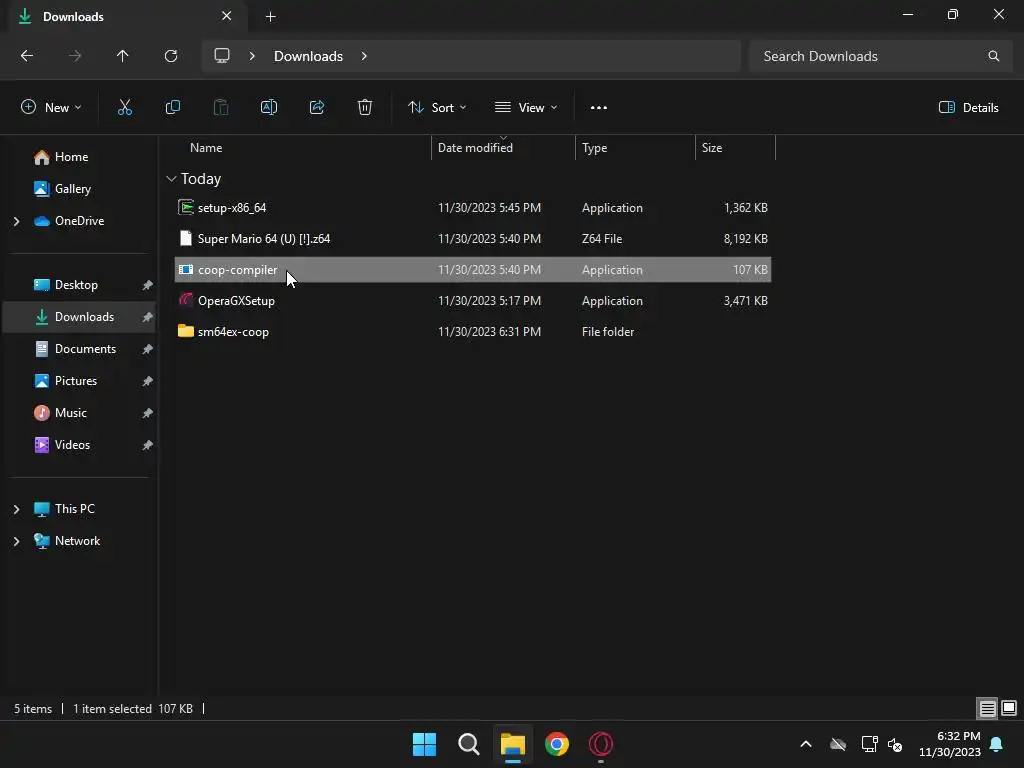Click the search magnifier in Search Downloads

pos(993,56)
